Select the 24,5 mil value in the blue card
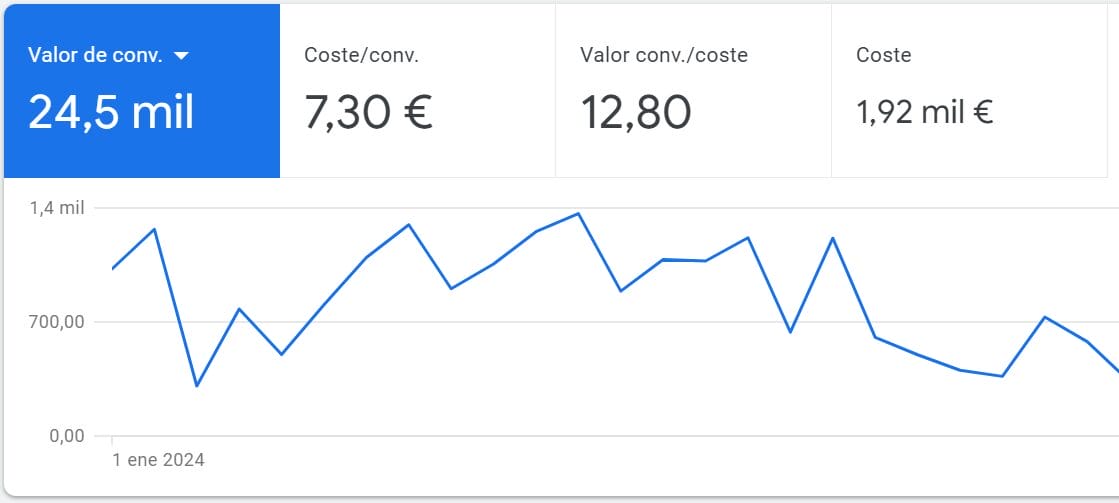The height and width of the screenshot is (503, 1119). click(111, 112)
